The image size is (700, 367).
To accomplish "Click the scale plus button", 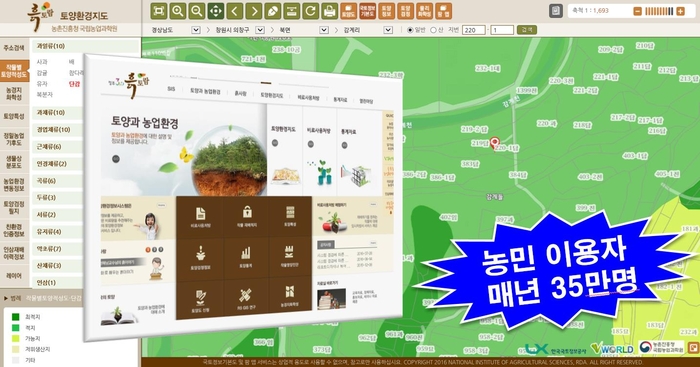I will pyautogui.click(x=680, y=11).
